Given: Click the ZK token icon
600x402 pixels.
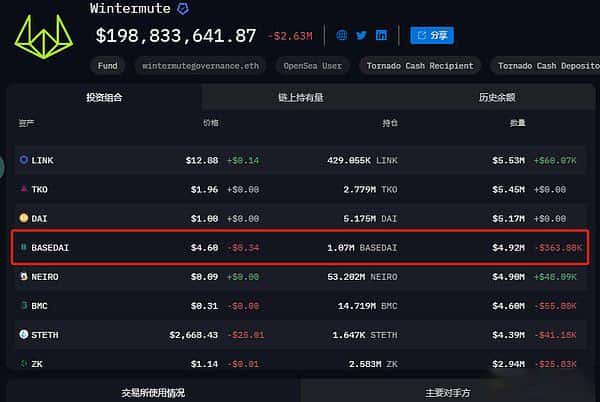Looking at the screenshot, I should (x=24, y=363).
